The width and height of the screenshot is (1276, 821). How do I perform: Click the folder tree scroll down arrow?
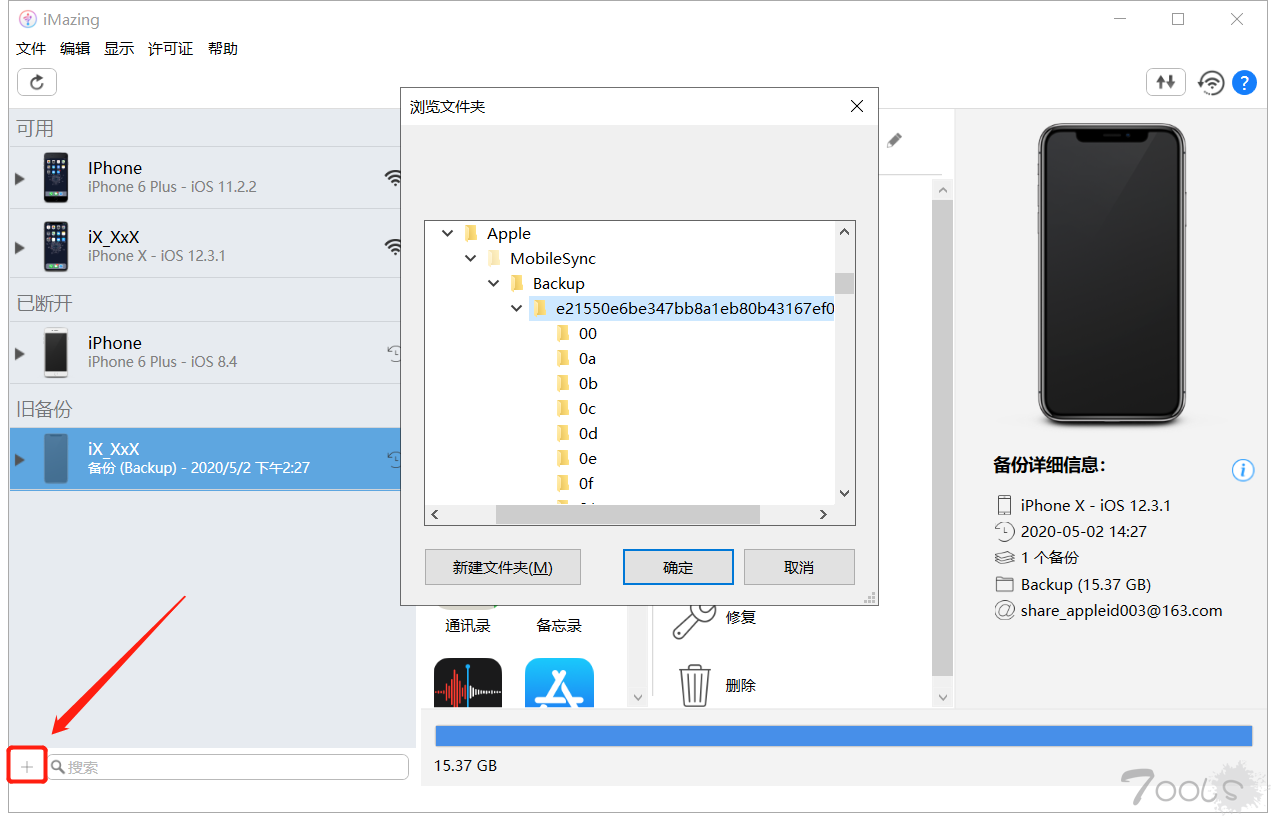pos(845,493)
